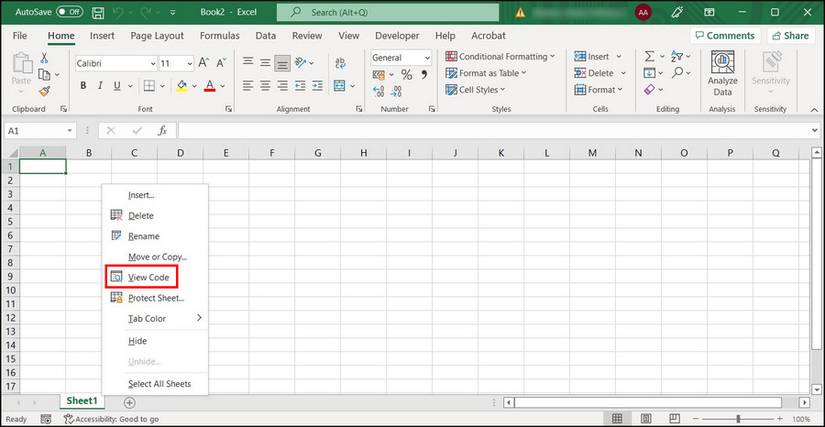Screen dimensions: 825x427
Task: Click the AutoSum sigma icon
Action: 650,57
